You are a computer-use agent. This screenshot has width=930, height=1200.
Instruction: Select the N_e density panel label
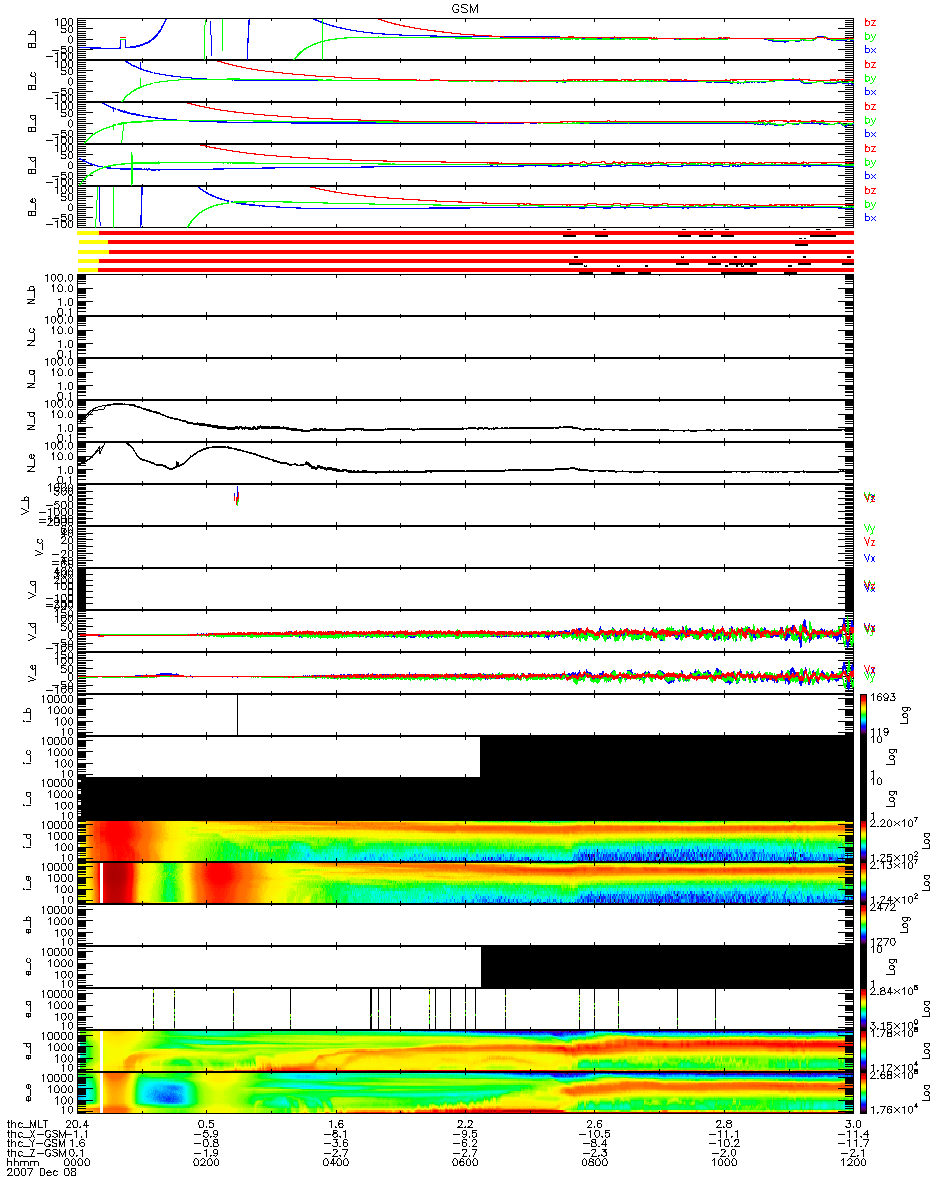31,463
